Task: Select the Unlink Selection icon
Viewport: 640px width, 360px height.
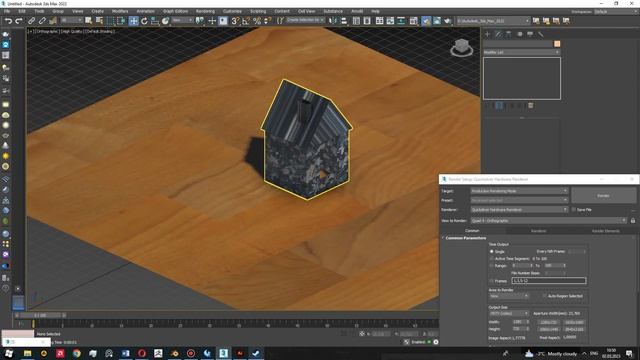Action: click(42, 21)
